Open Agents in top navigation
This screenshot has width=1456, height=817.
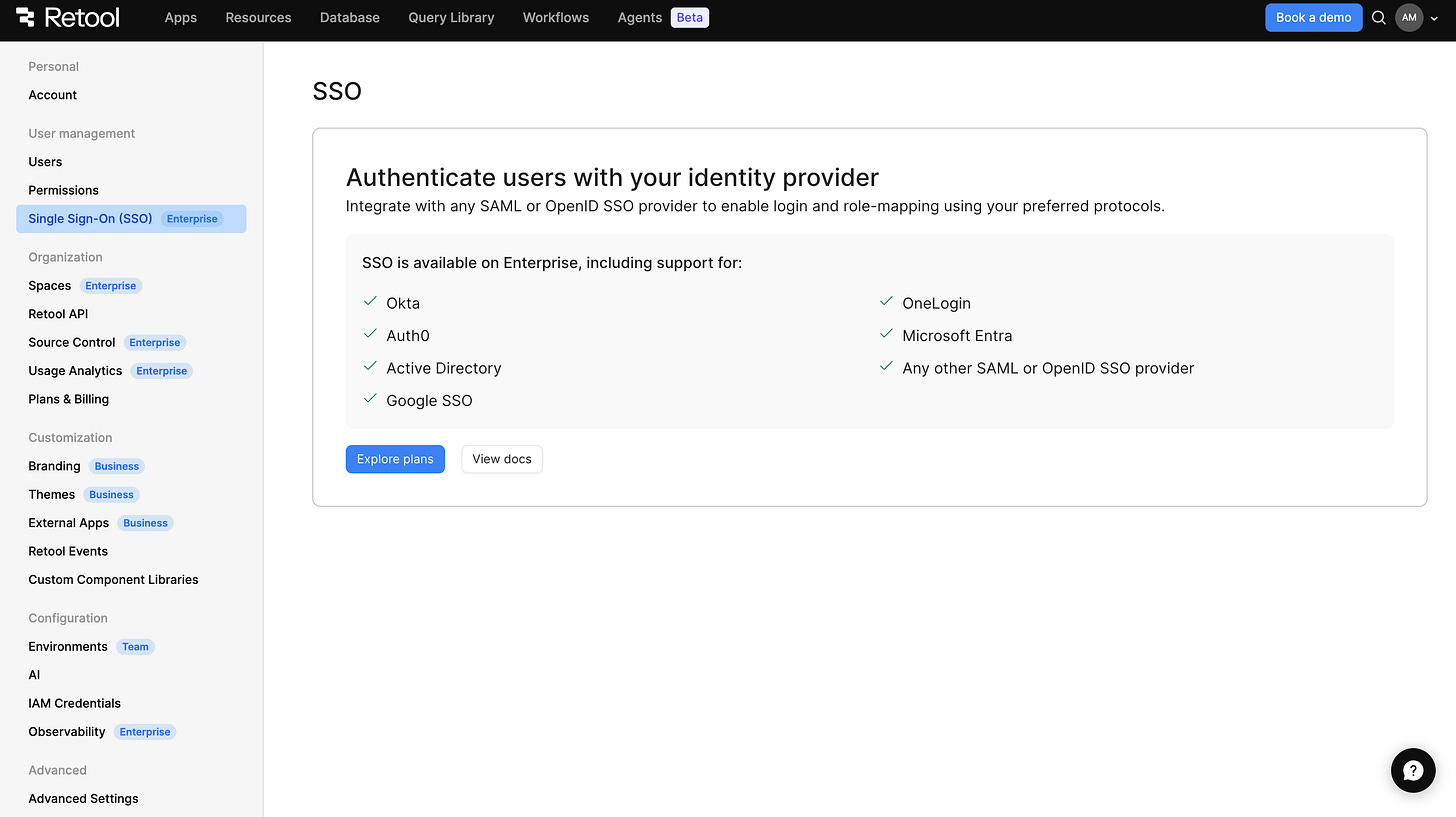click(x=640, y=17)
